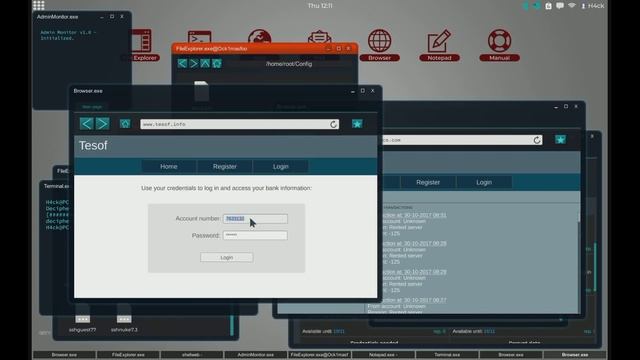Switch to AdminMonitor.exe taskbar entry
Screen dimensions: 640x360
pos(256,355)
